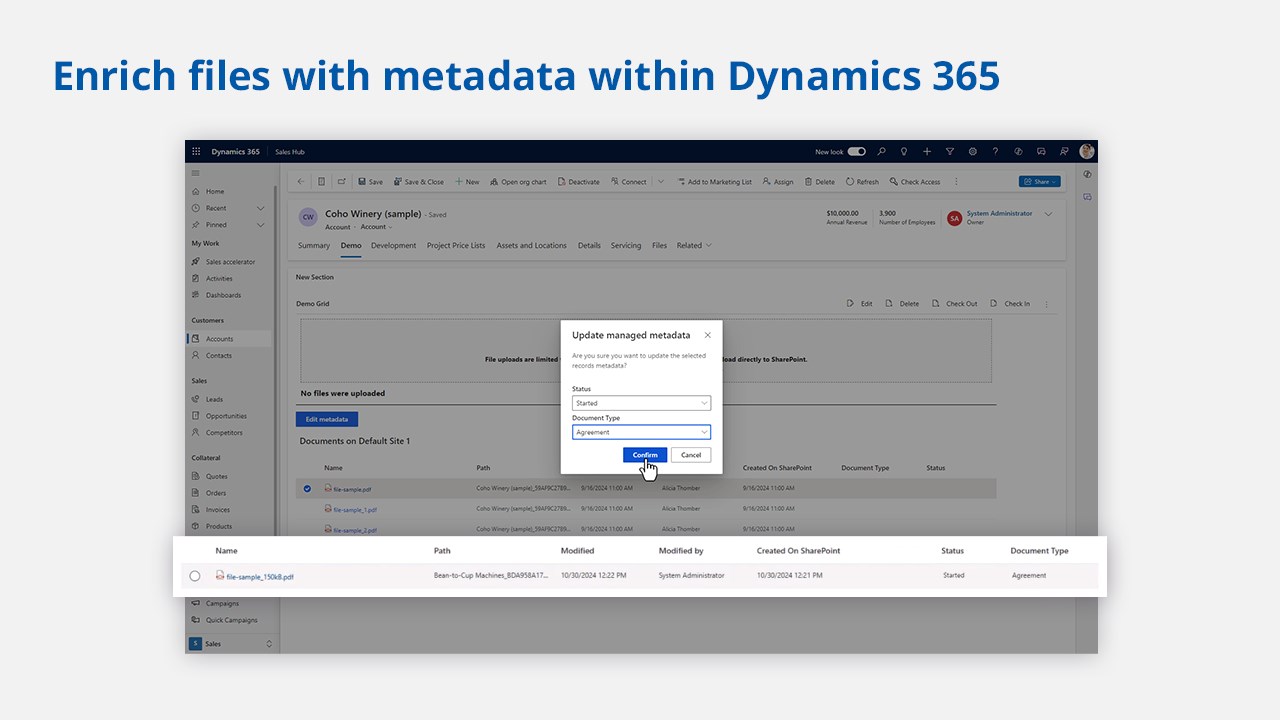Click the plus quick-create icon in top bar
Viewport: 1280px width, 720px height.
(927, 152)
